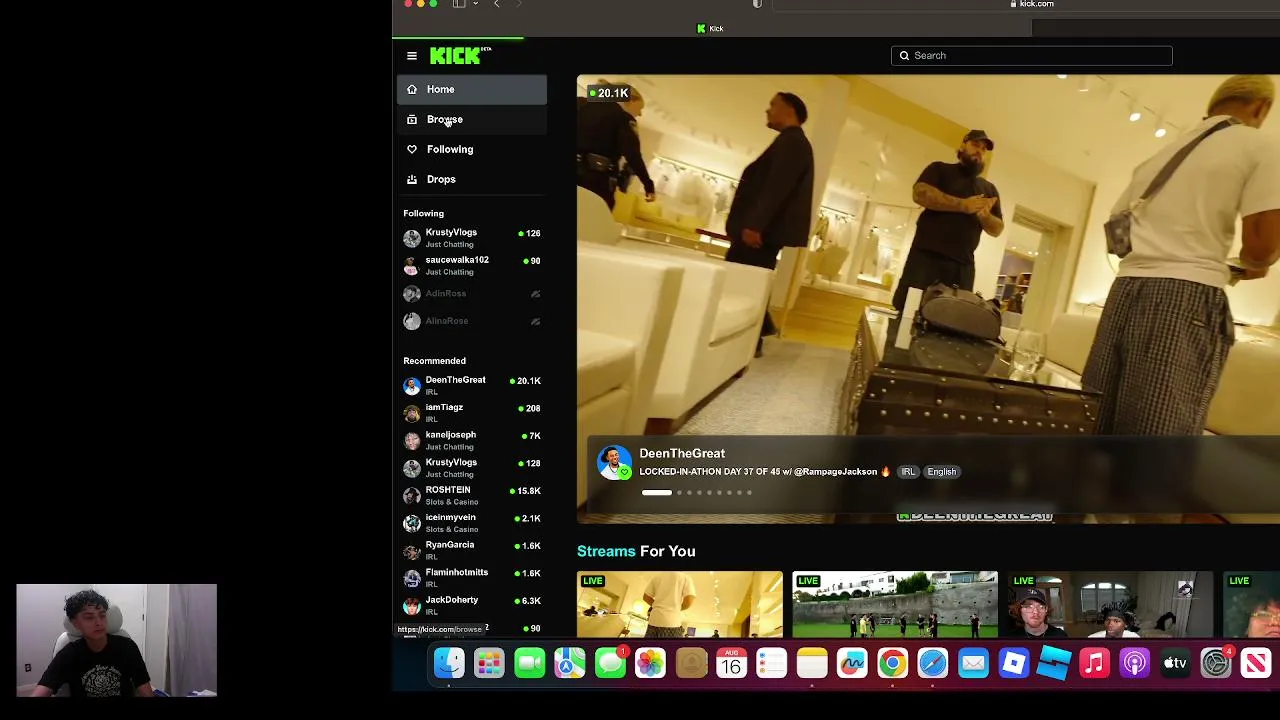Click the kick.com address bar

1030,4
